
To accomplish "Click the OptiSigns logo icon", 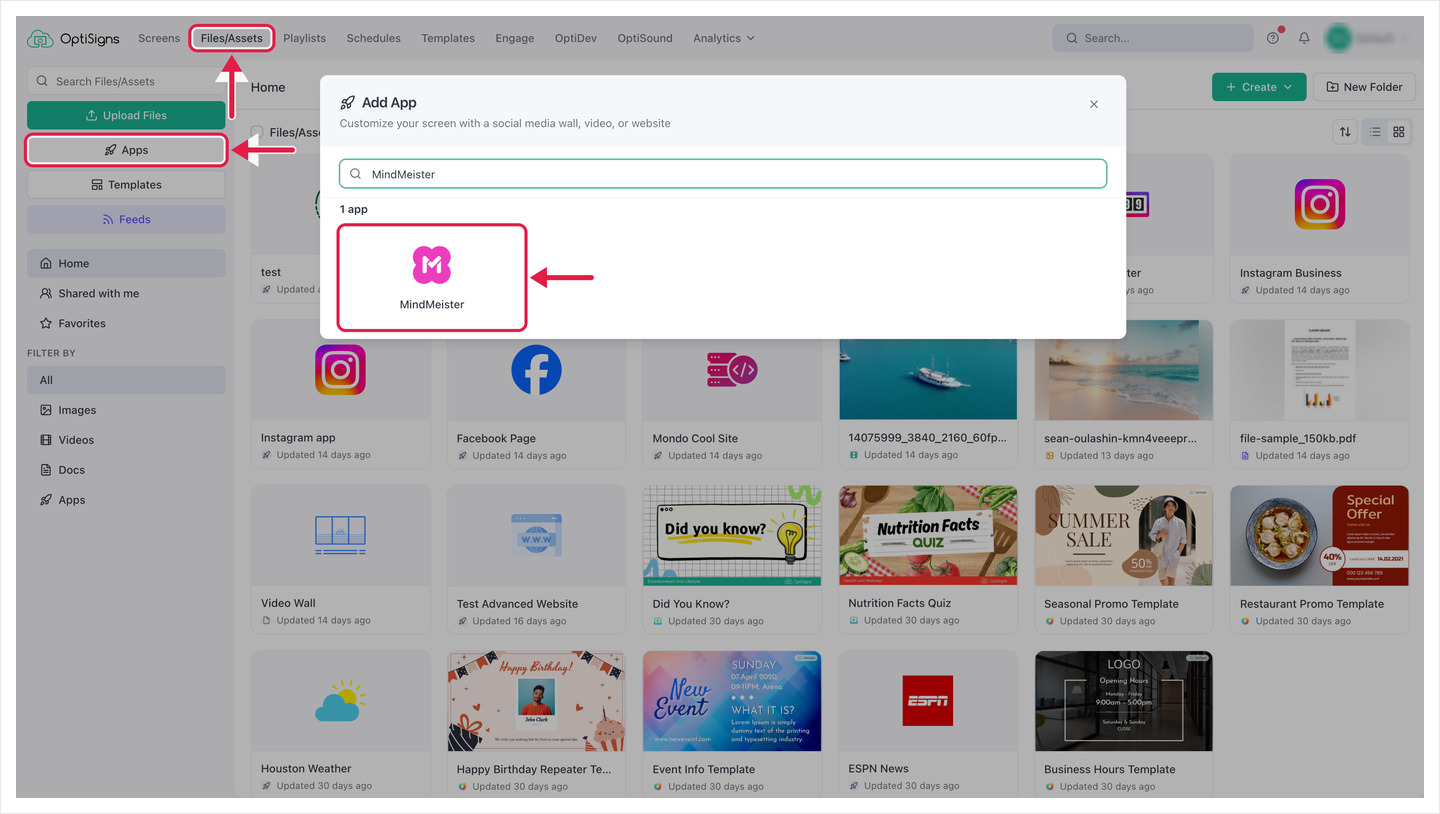I will pos(40,39).
